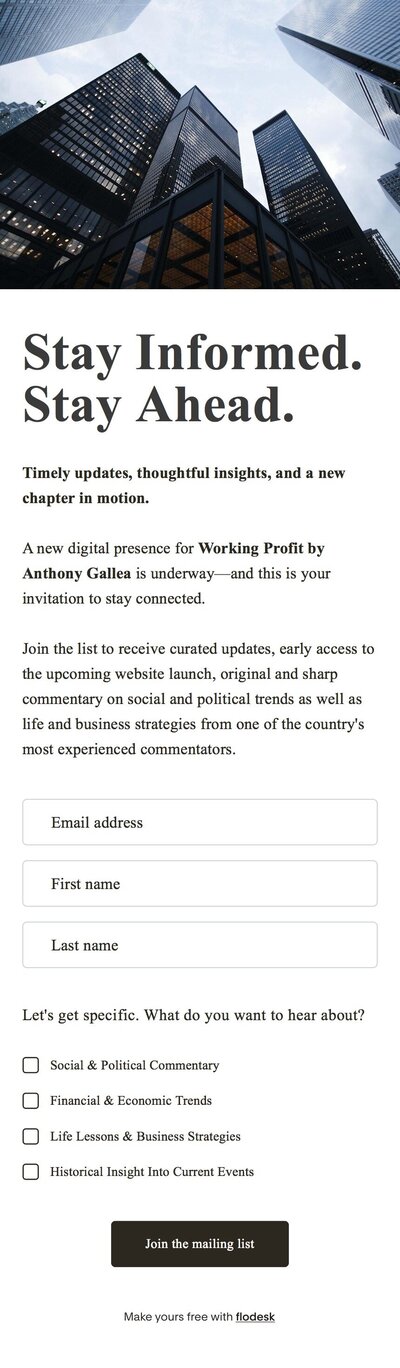Focus the First name field
Screen dimensions: 400x1368
coord(200,883)
